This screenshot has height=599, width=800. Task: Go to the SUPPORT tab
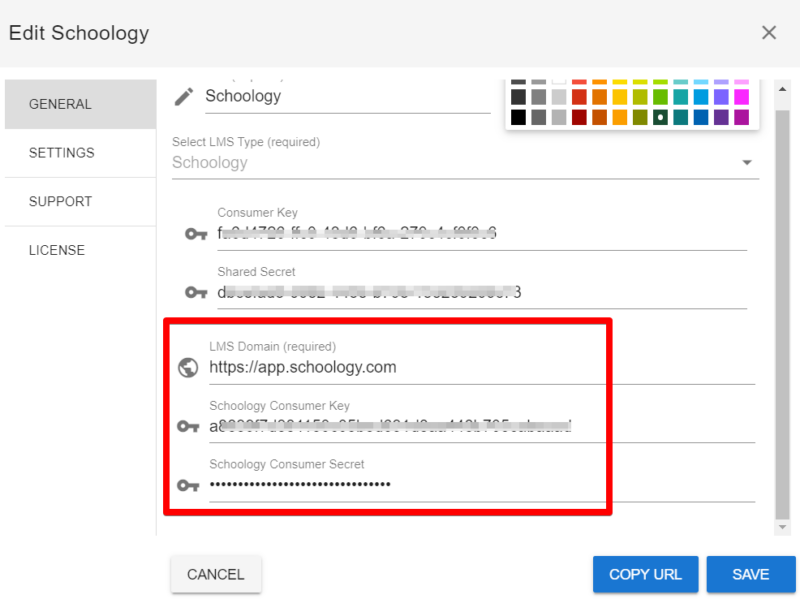81,202
